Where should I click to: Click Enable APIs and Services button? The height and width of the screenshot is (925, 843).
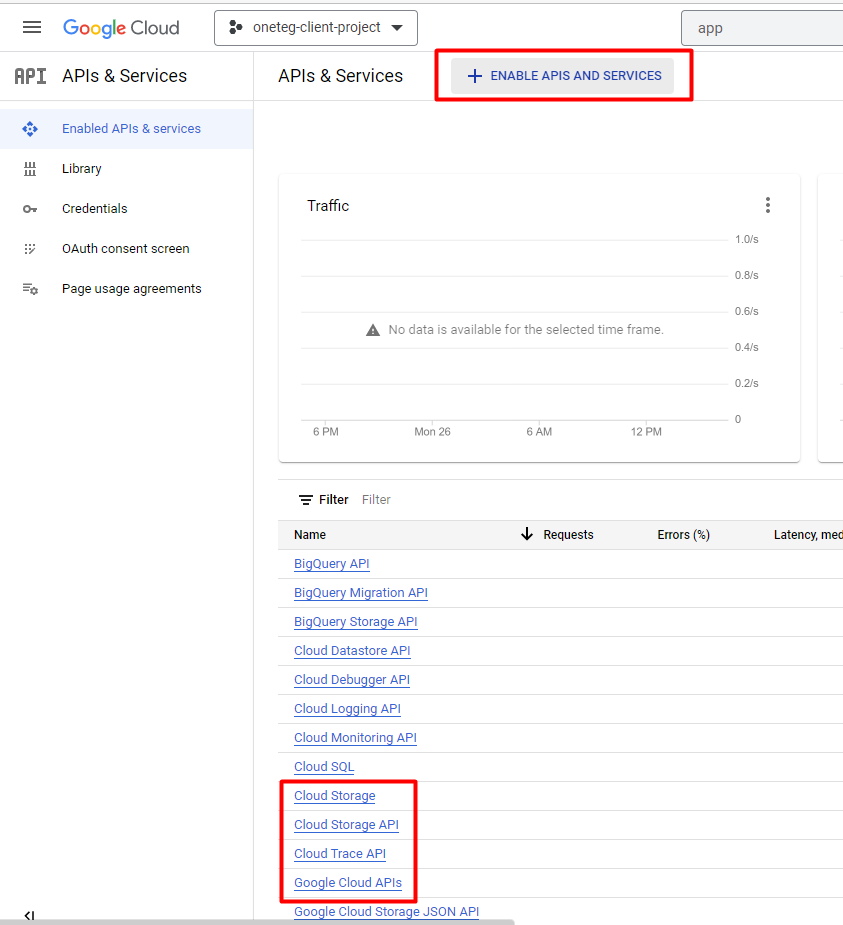pyautogui.click(x=563, y=76)
